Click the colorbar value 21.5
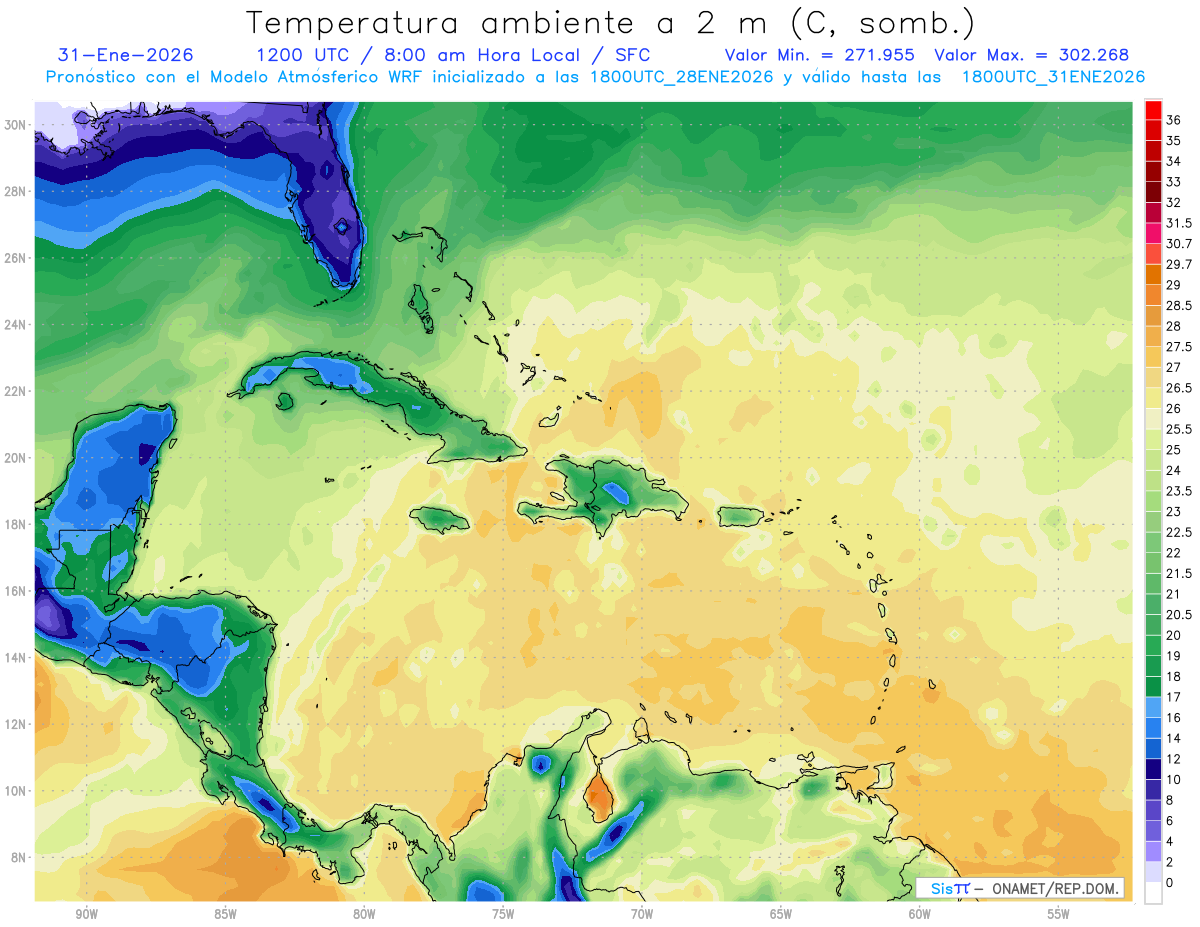Screen dimensions: 1200x927 coord(1179,573)
